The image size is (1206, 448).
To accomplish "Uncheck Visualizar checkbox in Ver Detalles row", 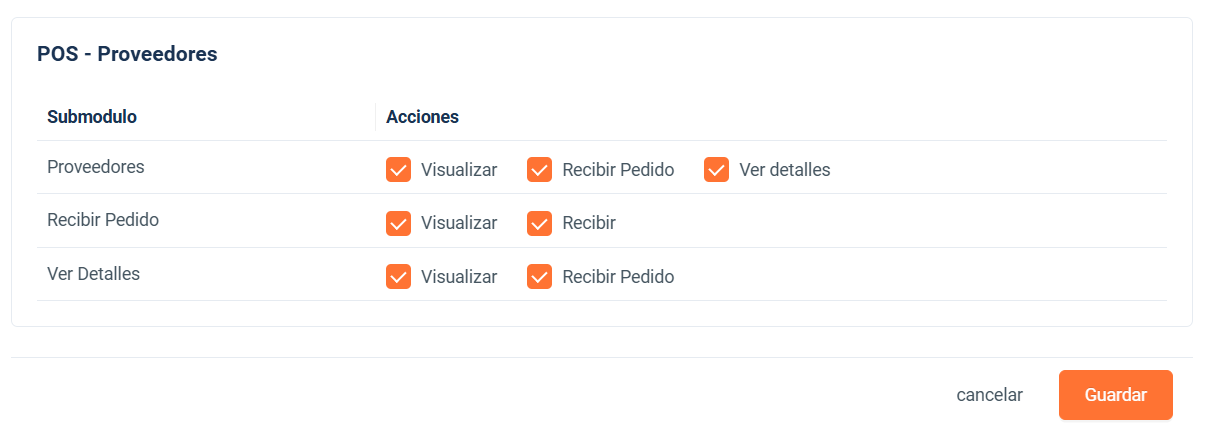I will [399, 276].
